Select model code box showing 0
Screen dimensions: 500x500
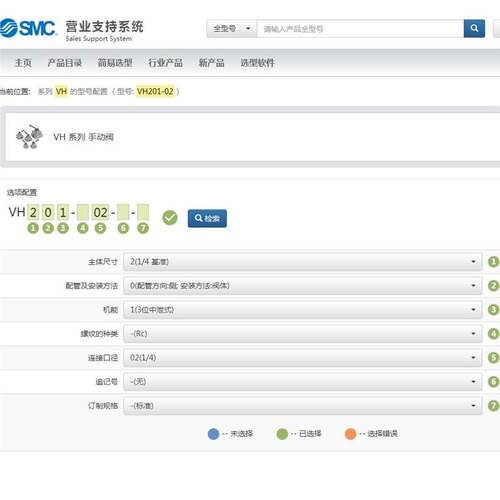[48, 213]
